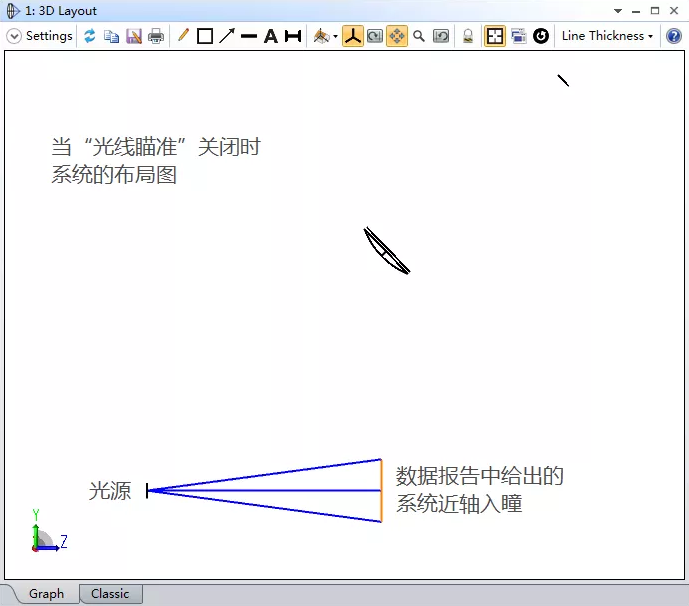Image resolution: width=689 pixels, height=606 pixels.
Task: Switch to the Classic tab
Action: (110, 594)
